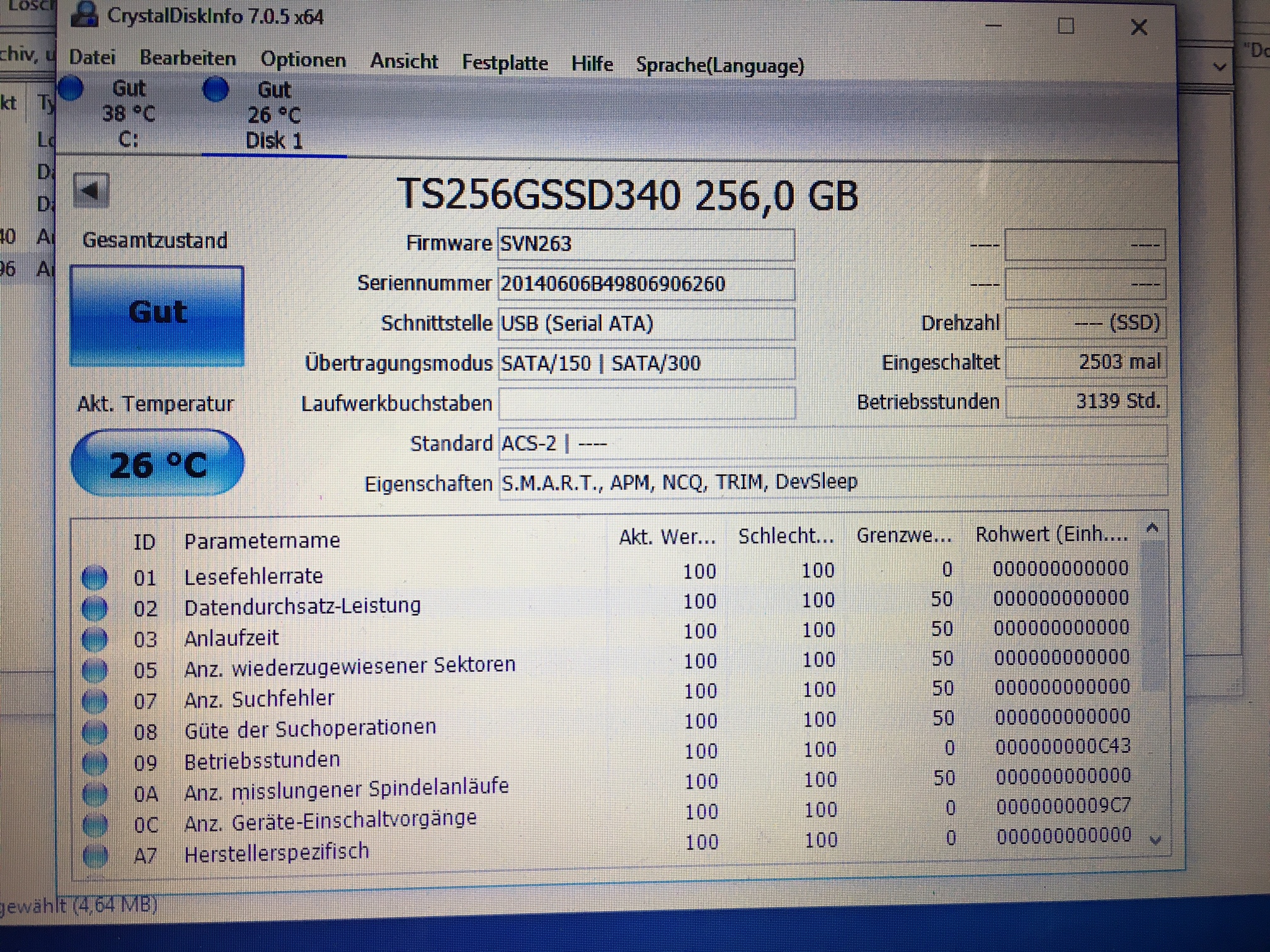The width and height of the screenshot is (1270, 952).
Task: Select the Disk 1 tab showing 26 °C
Action: (x=274, y=115)
